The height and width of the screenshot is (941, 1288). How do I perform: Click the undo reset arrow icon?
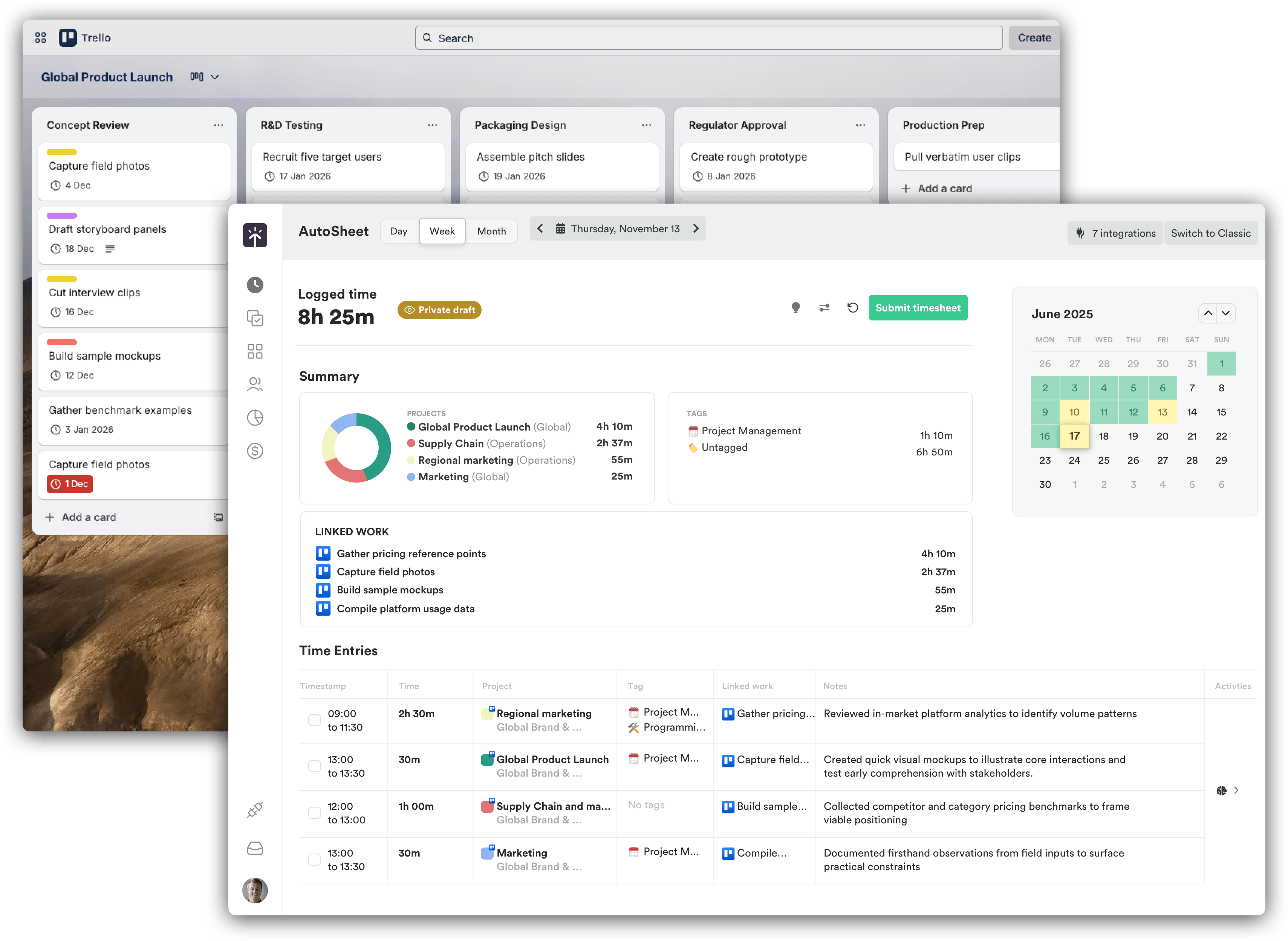pyautogui.click(x=852, y=308)
